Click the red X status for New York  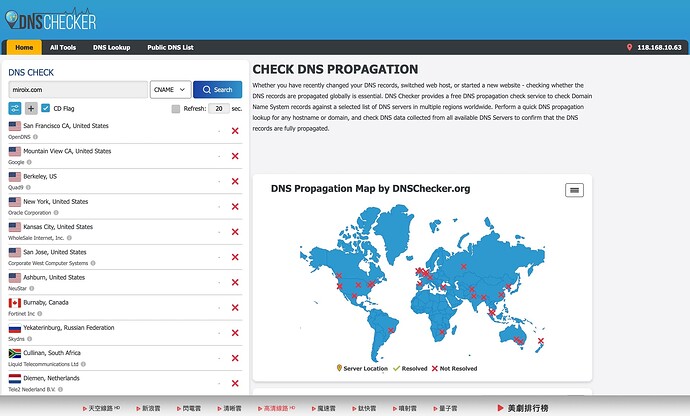[x=235, y=206]
